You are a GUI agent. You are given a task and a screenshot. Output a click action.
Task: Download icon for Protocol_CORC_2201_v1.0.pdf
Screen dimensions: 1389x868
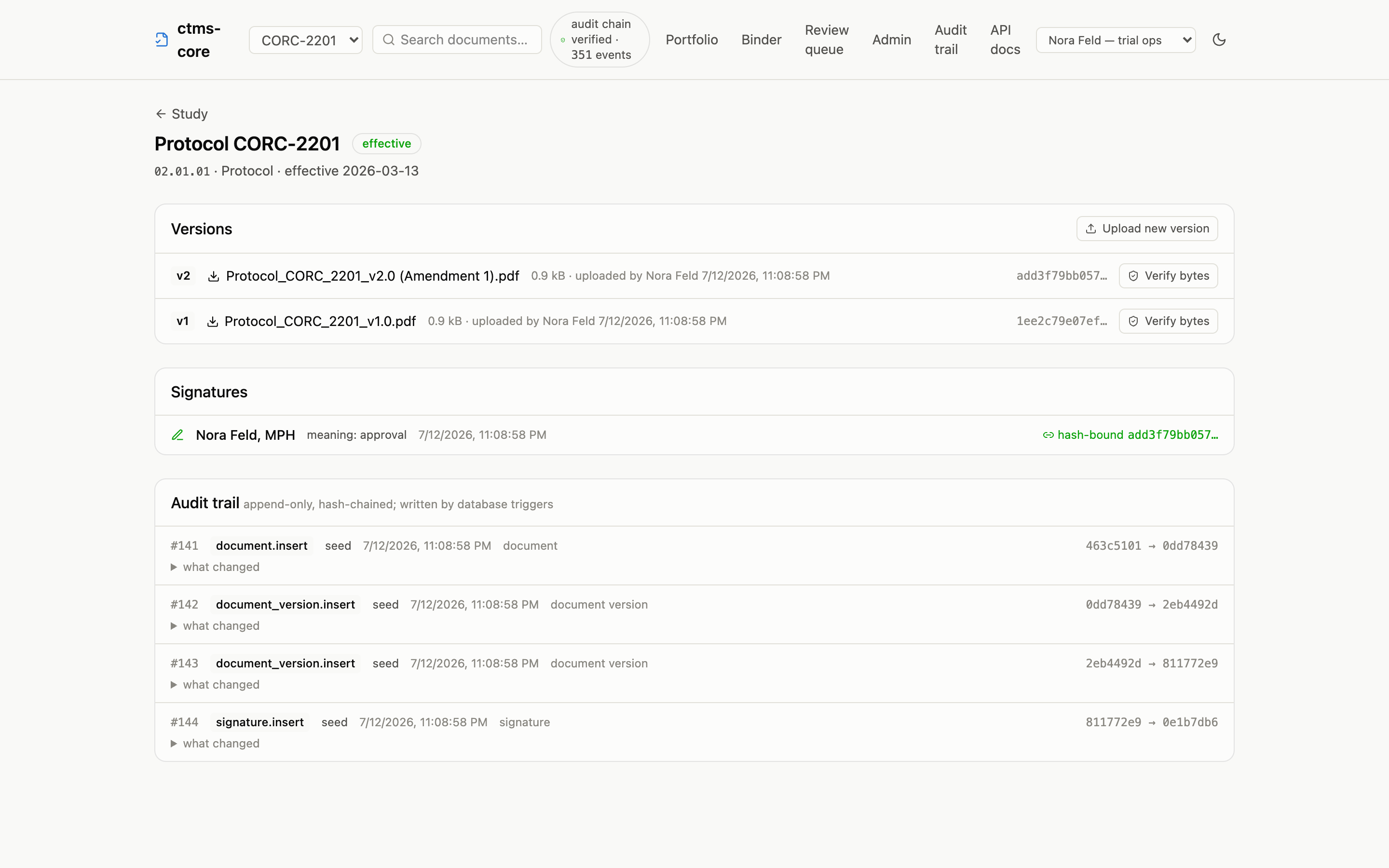coord(212,322)
